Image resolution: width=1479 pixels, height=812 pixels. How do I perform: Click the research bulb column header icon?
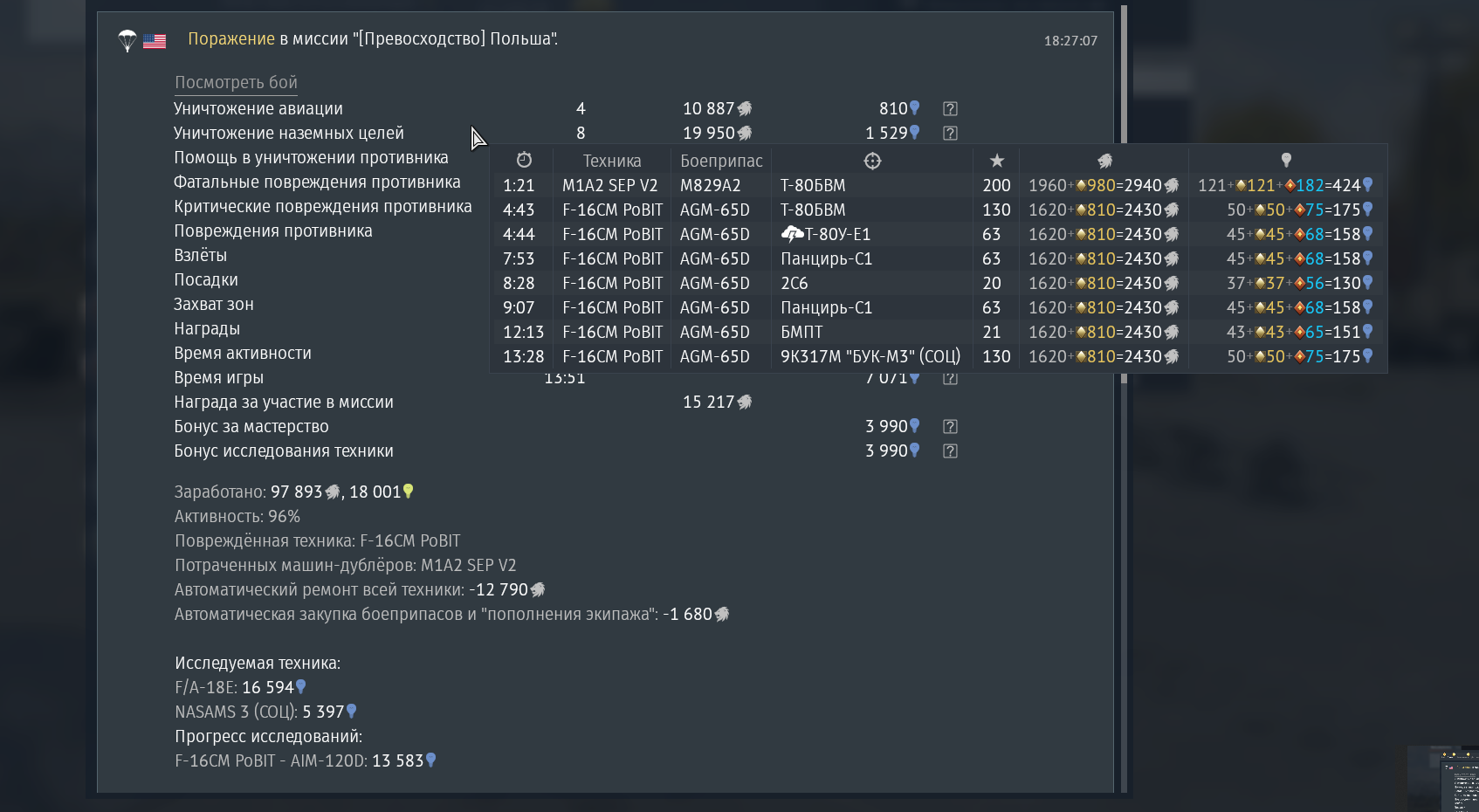coord(1286,160)
